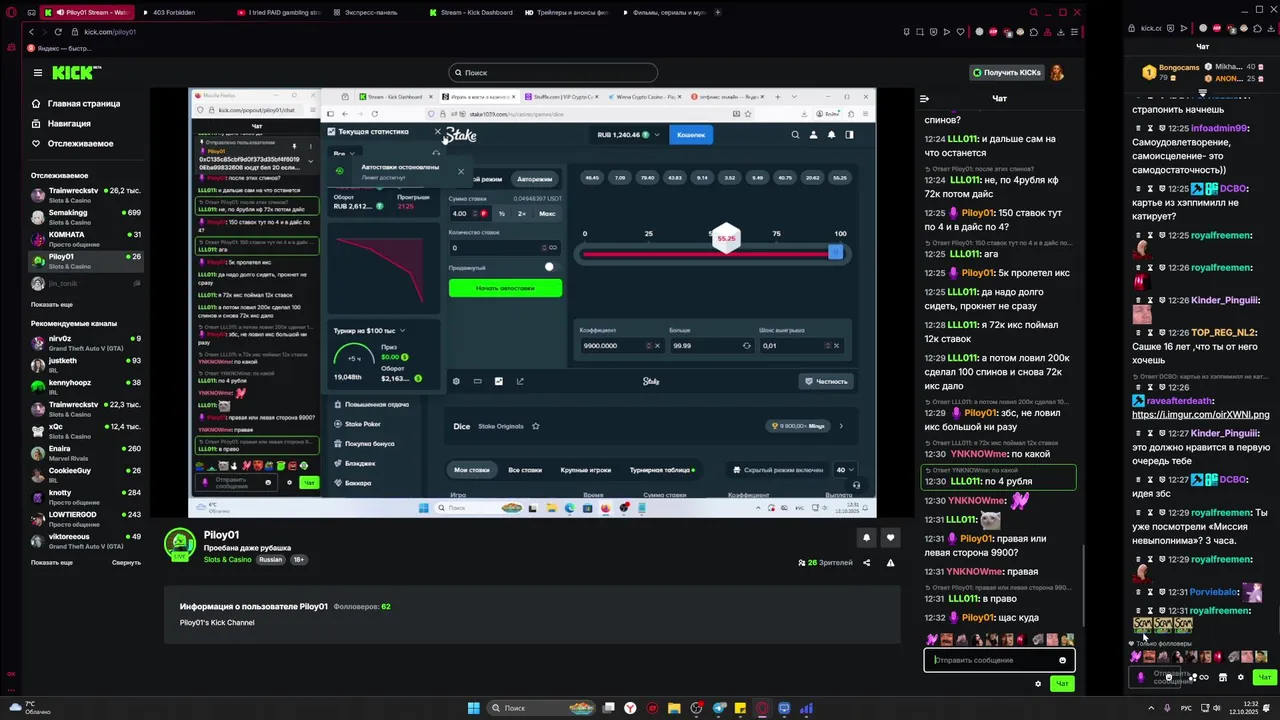Open main chat settings gear
Image resolution: width=1280 pixels, height=720 pixels.
pyautogui.click(x=1038, y=684)
